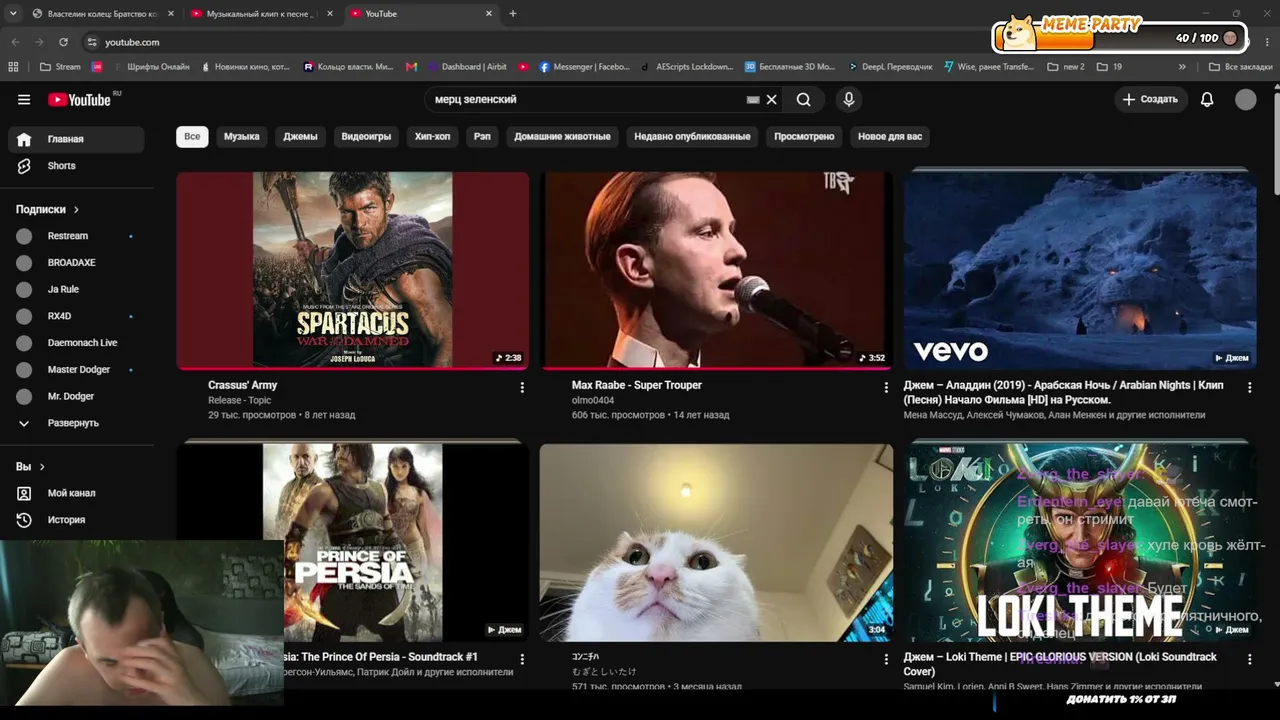Open the DeepL Переводчик bookmark
1280x720 pixels.
pyautogui.click(x=891, y=67)
